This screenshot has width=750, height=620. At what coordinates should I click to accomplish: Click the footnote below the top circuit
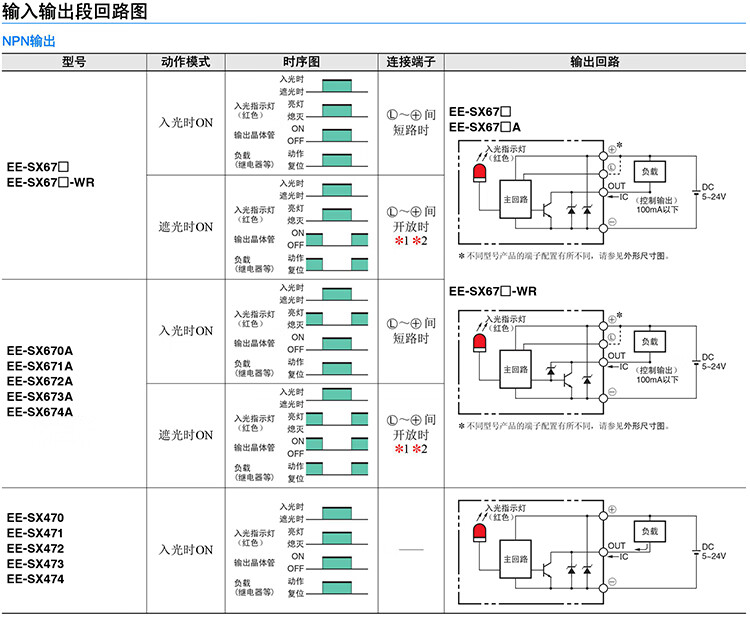(x=563, y=256)
